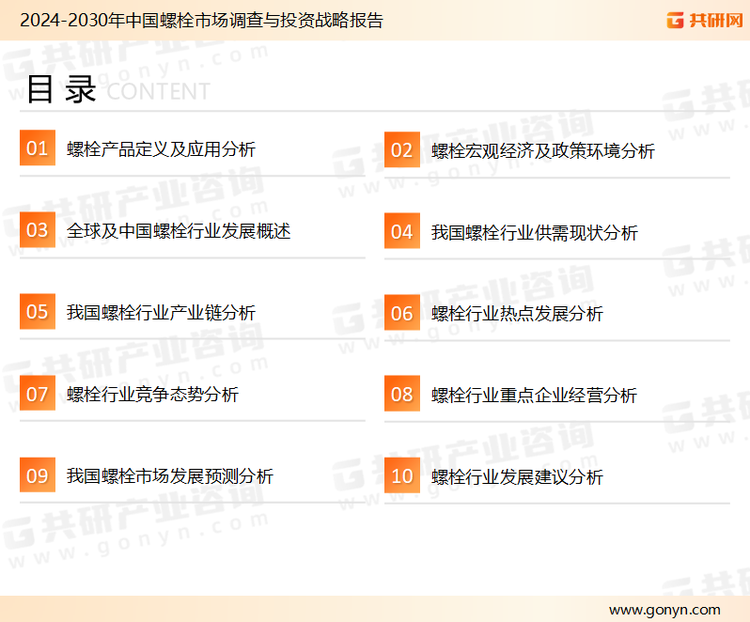Screen dimensions: 750x622
Task: Open chapter 螺栓行业竞争态势分析
Action: (x=152, y=394)
